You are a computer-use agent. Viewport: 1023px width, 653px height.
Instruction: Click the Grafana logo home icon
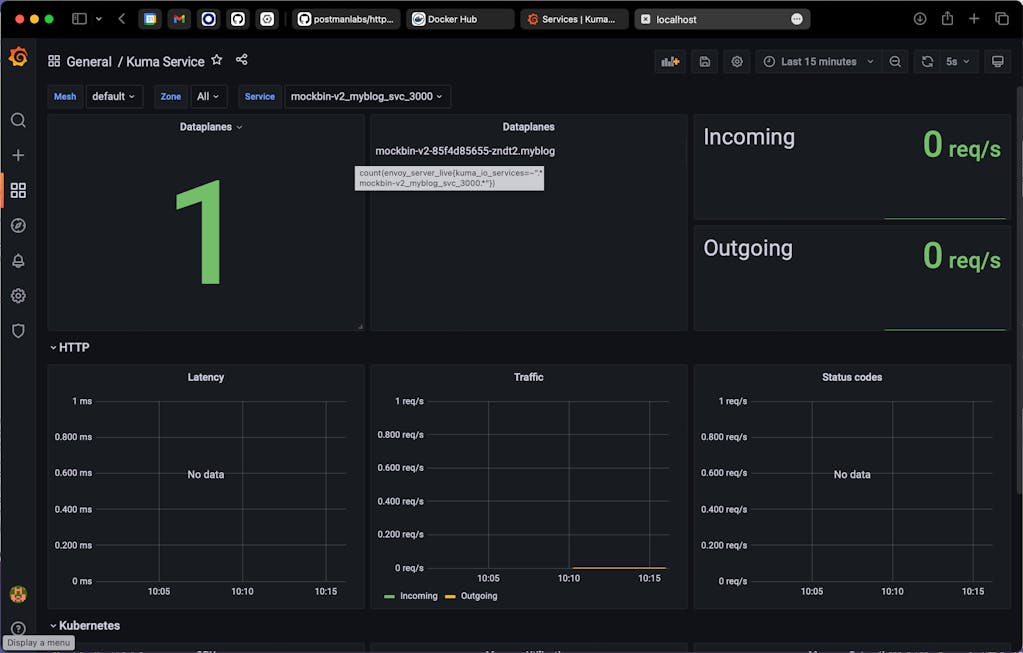coord(18,57)
